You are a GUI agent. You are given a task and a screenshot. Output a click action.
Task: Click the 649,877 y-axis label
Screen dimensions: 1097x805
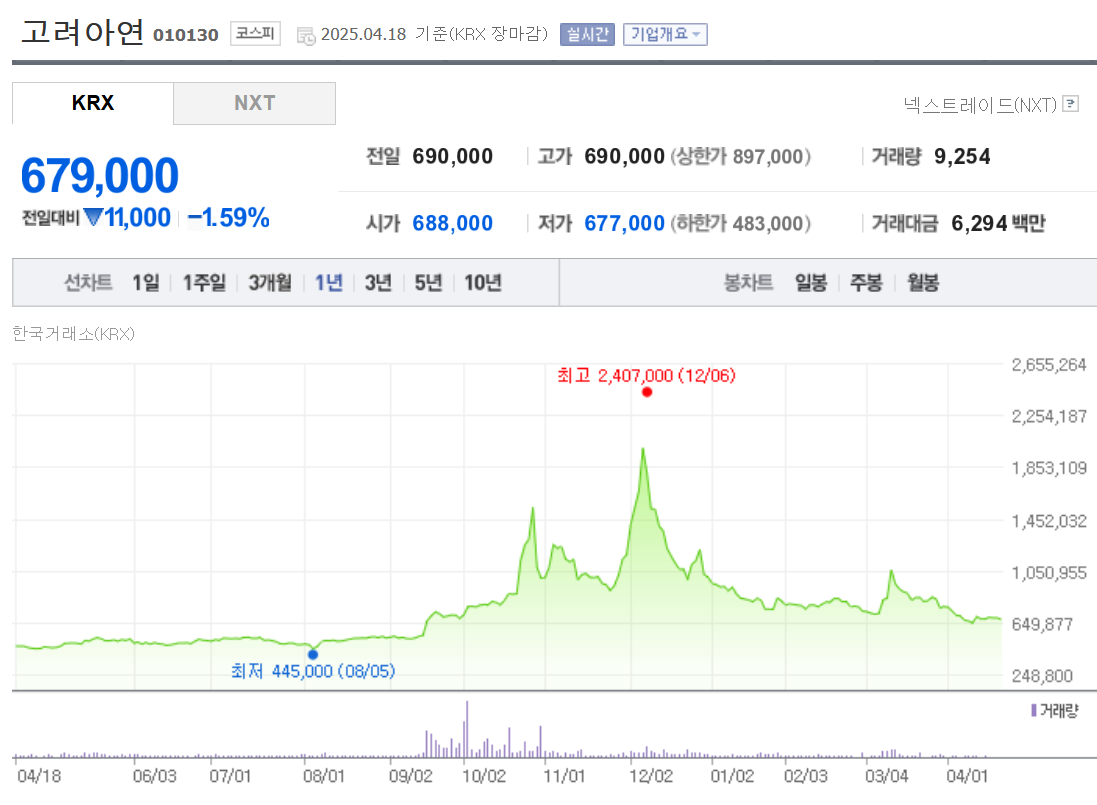[1042, 624]
